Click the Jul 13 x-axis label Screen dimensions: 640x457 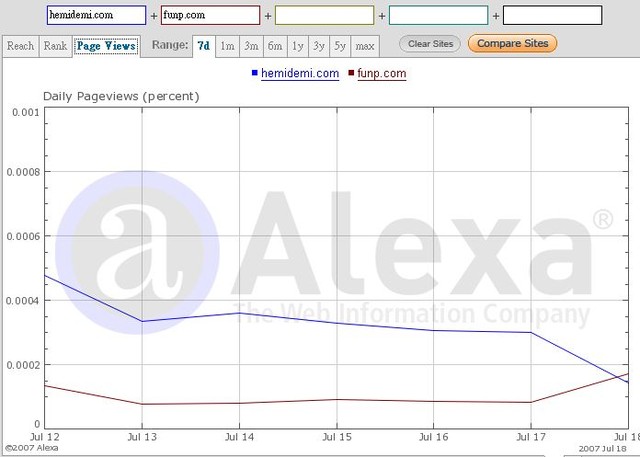pos(142,437)
